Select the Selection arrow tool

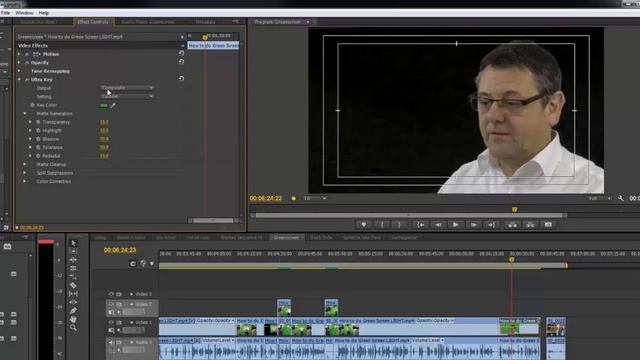tap(73, 243)
